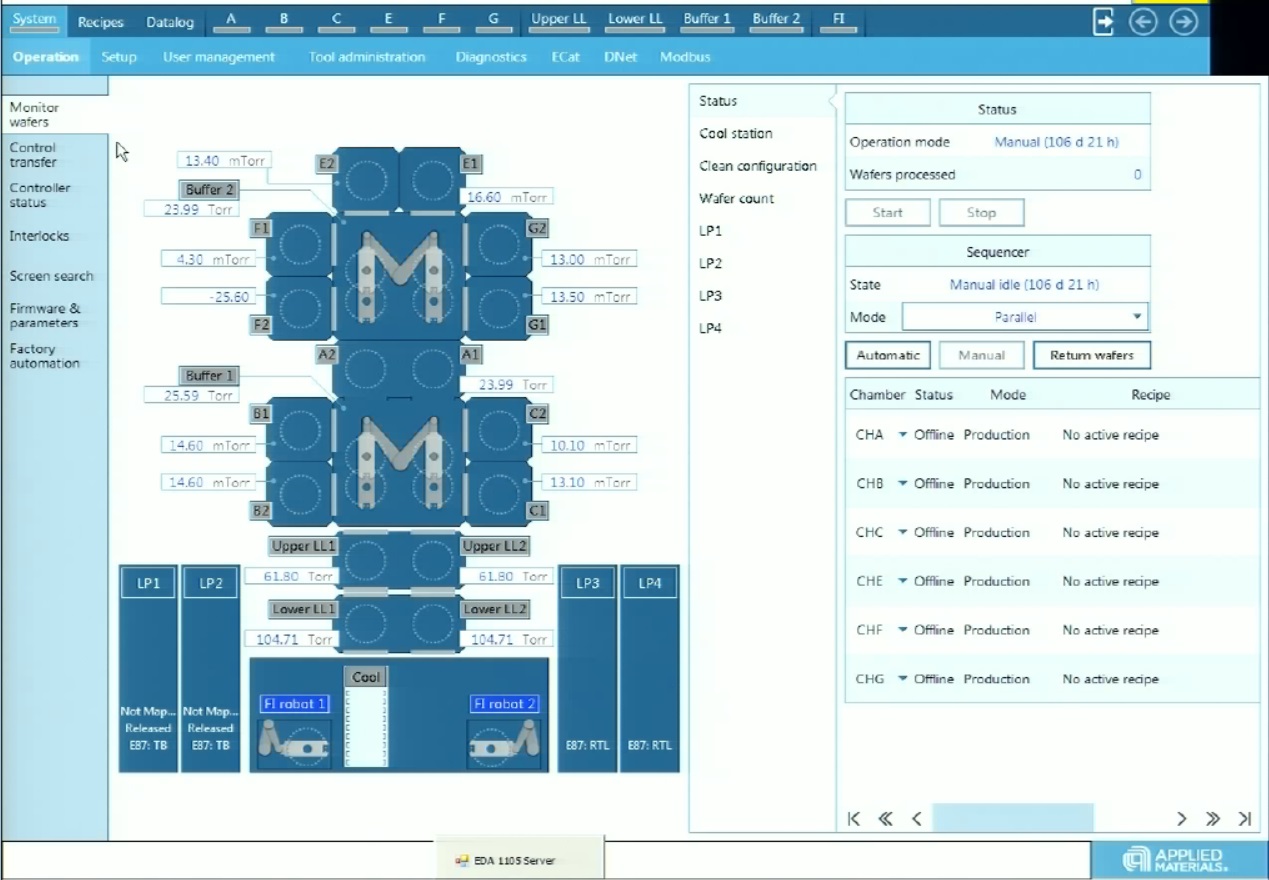Open the CHC status dropdown arrow

point(902,533)
